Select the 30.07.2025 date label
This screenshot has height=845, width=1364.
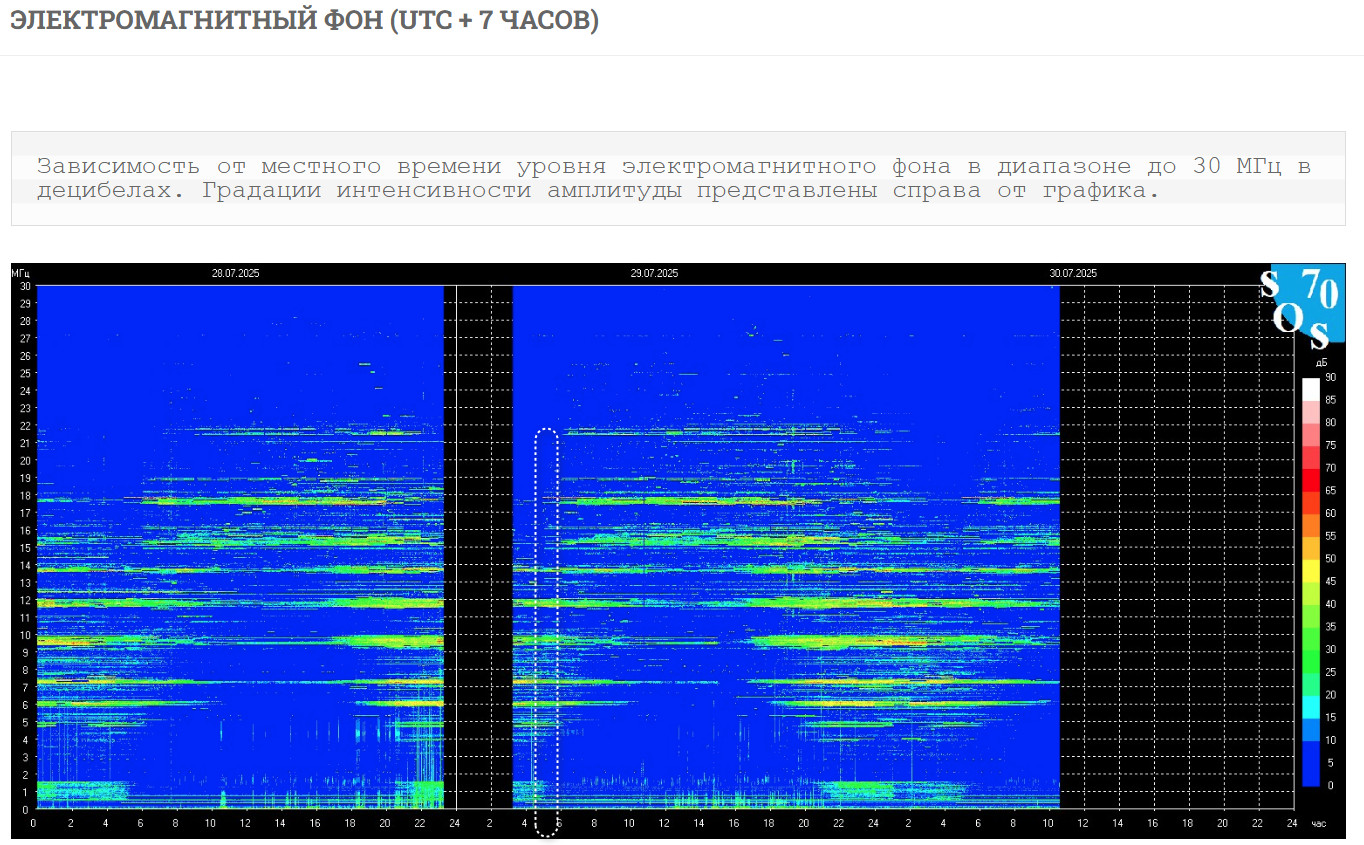tap(1073, 273)
